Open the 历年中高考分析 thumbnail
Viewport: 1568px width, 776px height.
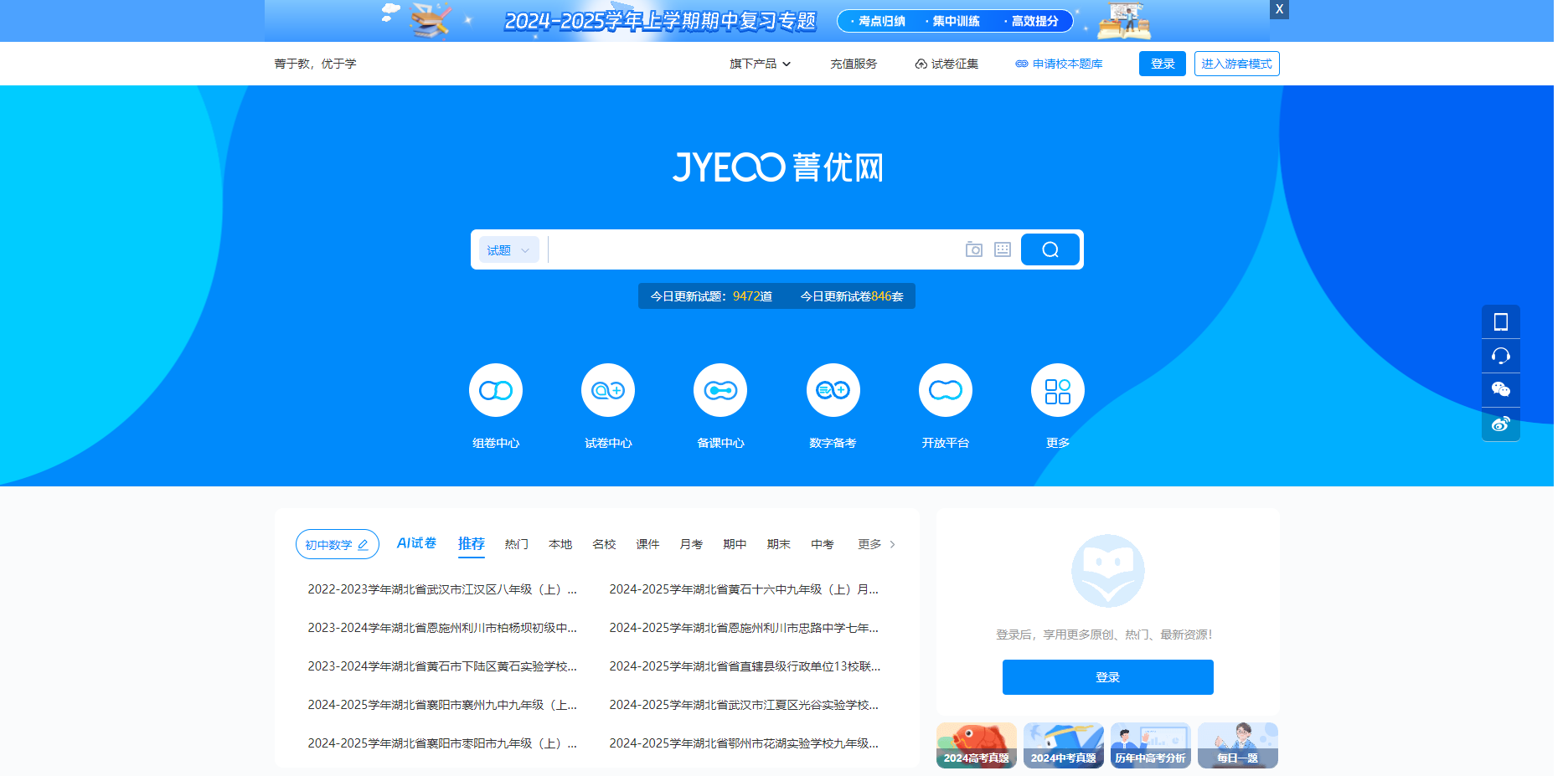(1151, 745)
